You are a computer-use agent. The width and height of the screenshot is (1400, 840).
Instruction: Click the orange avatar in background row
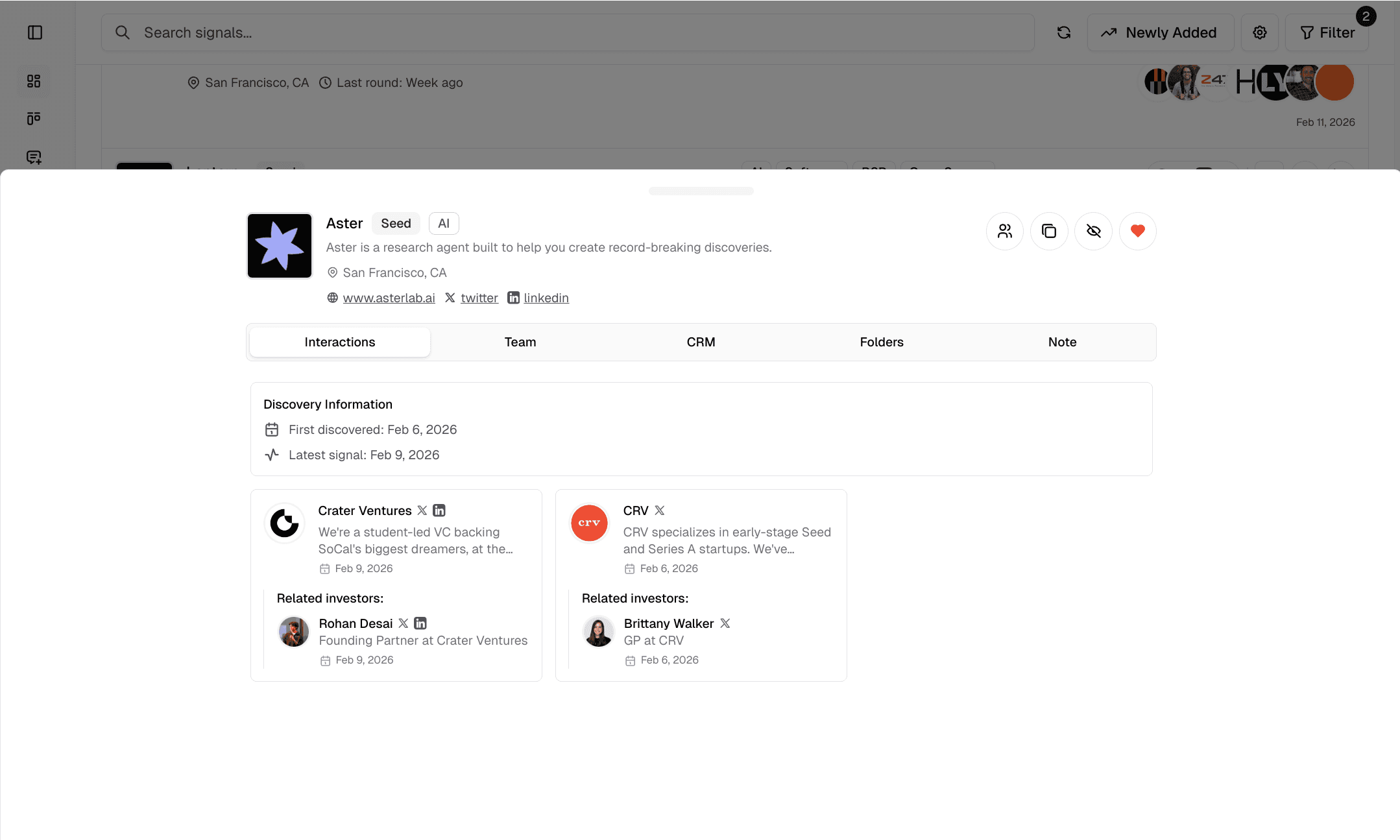(1335, 82)
